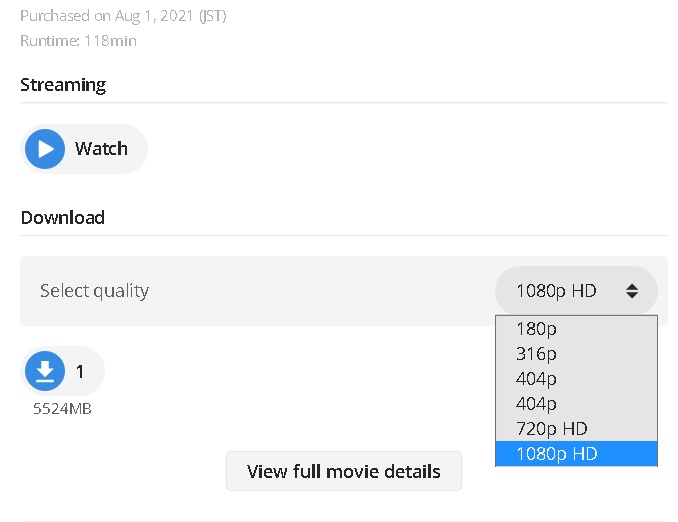This screenshot has height=522, width=678.
Task: Pick the upper 404p quality option
Action: (x=576, y=379)
